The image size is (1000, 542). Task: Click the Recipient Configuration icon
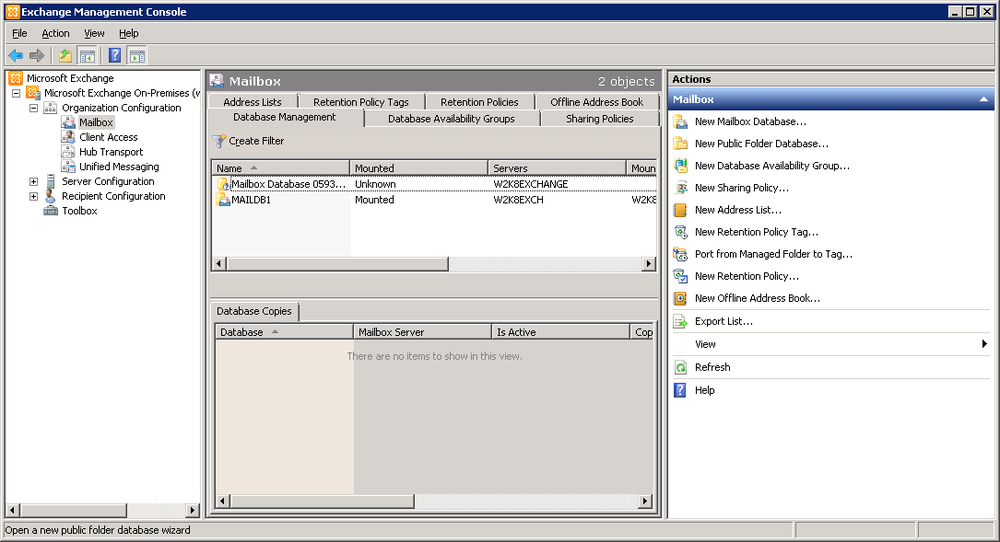[x=50, y=196]
